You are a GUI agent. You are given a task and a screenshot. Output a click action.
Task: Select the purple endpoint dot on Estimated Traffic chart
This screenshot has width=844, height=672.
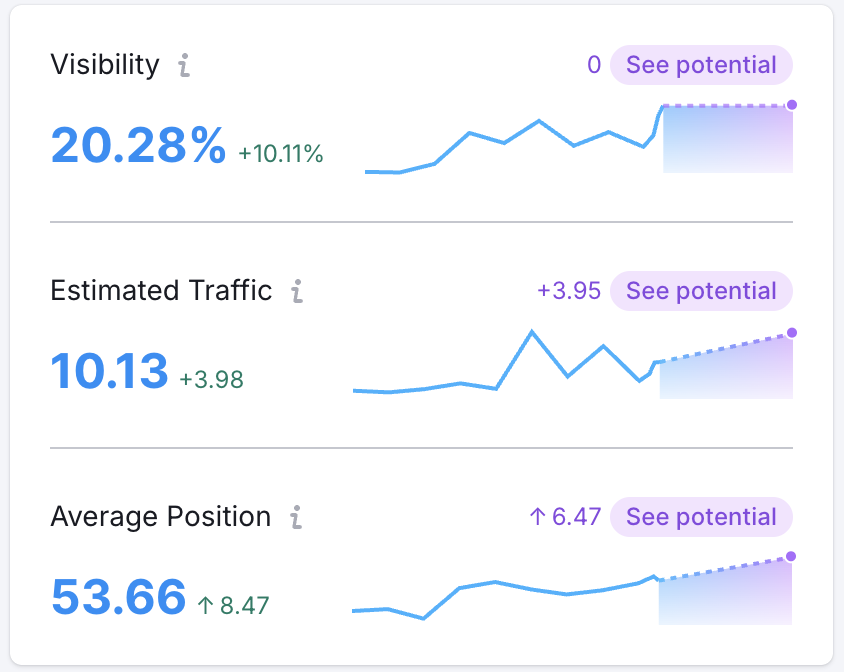tap(792, 333)
